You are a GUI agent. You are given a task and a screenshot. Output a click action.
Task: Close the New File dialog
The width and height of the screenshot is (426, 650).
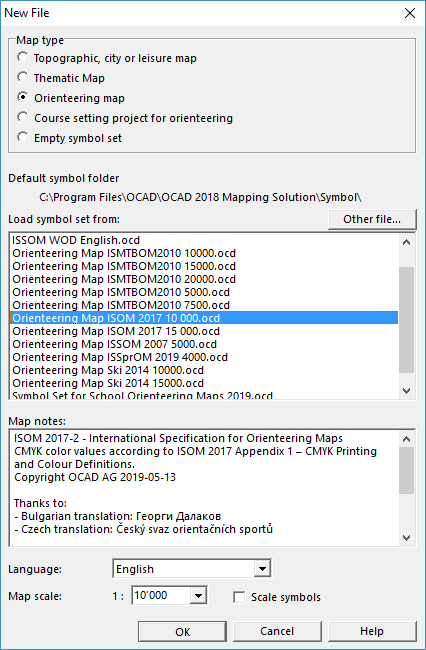[x=410, y=13]
